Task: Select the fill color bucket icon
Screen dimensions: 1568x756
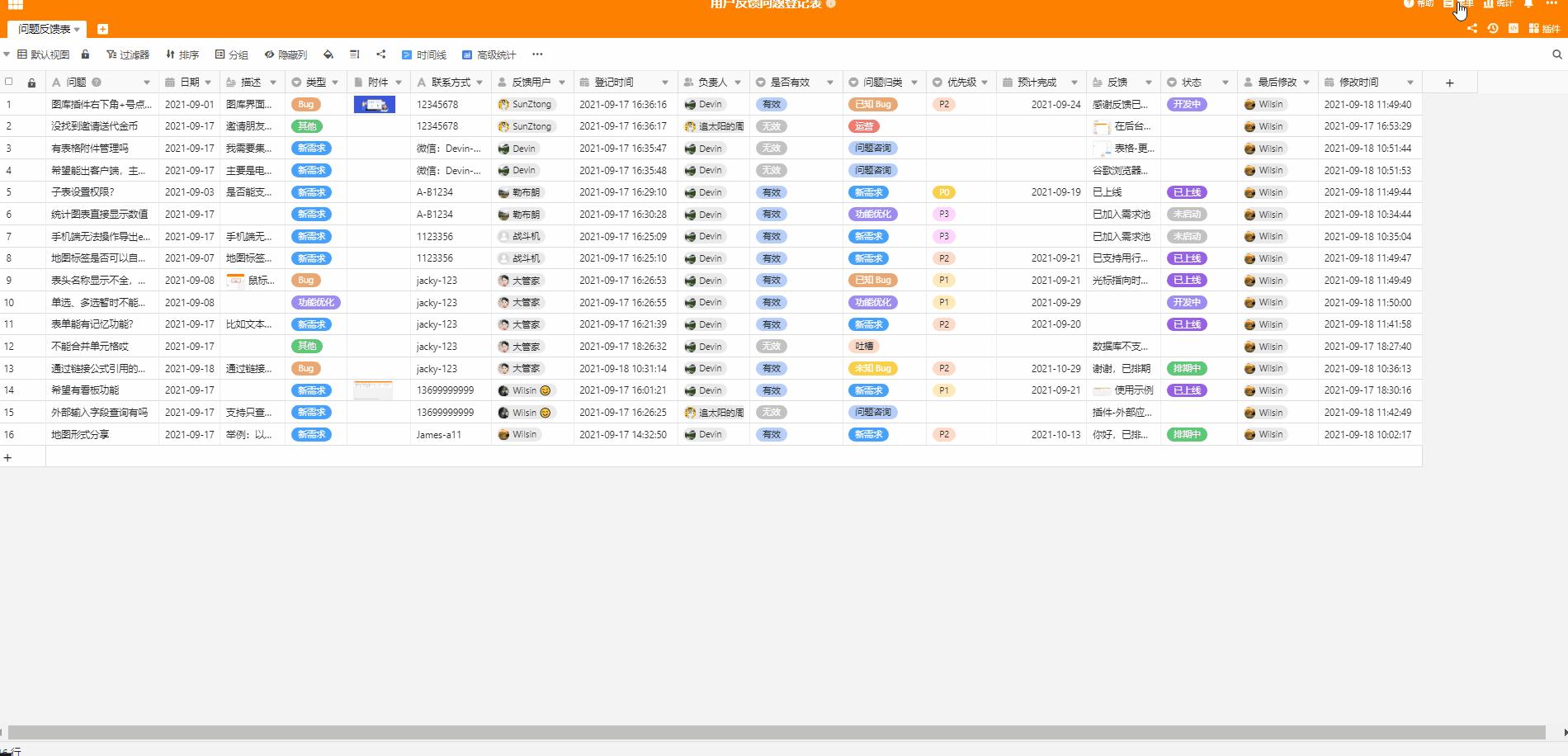Action: pyautogui.click(x=328, y=54)
